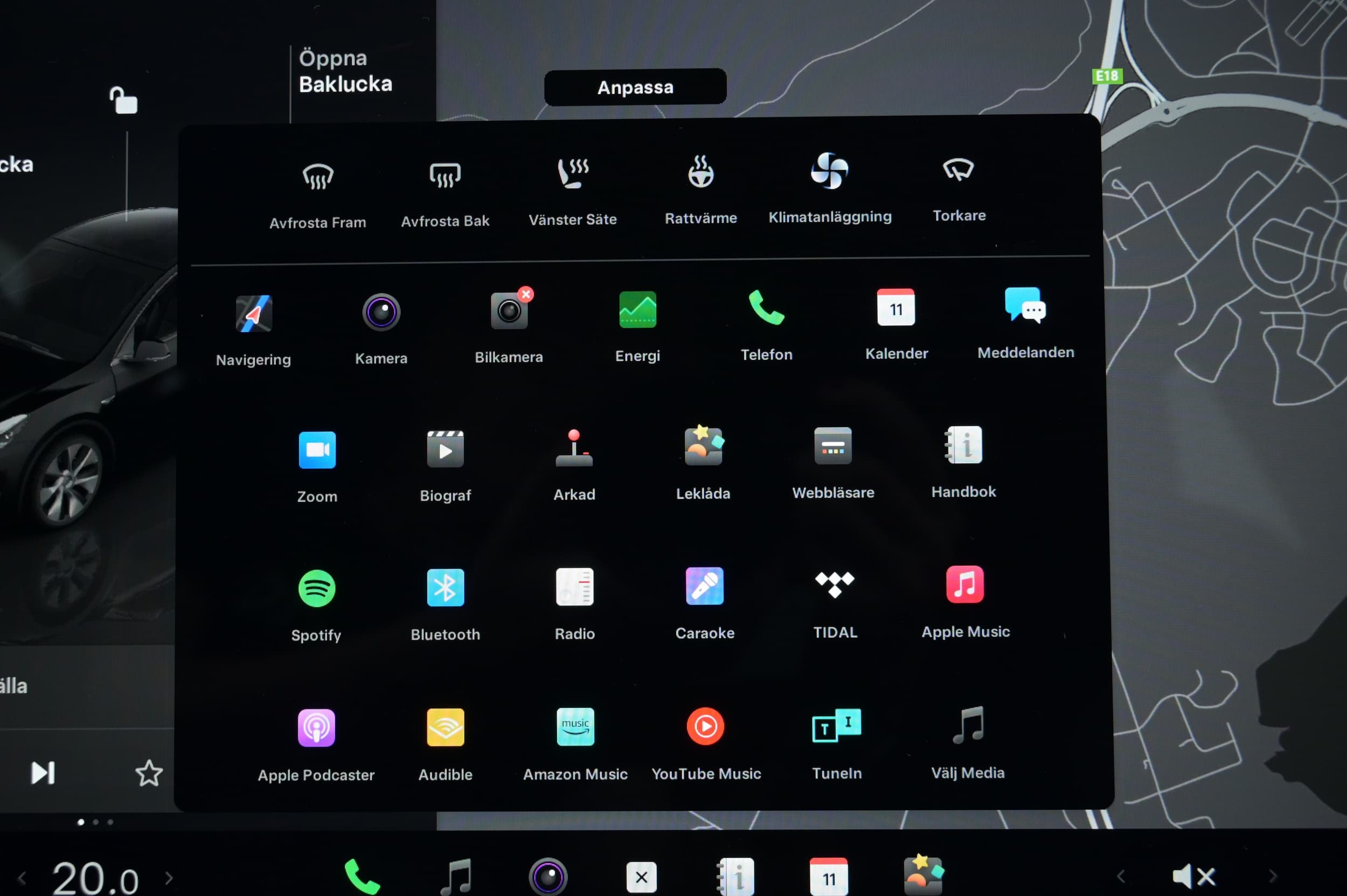Launch the Caraoke app
Image resolution: width=1347 pixels, height=896 pixels.
(x=705, y=586)
